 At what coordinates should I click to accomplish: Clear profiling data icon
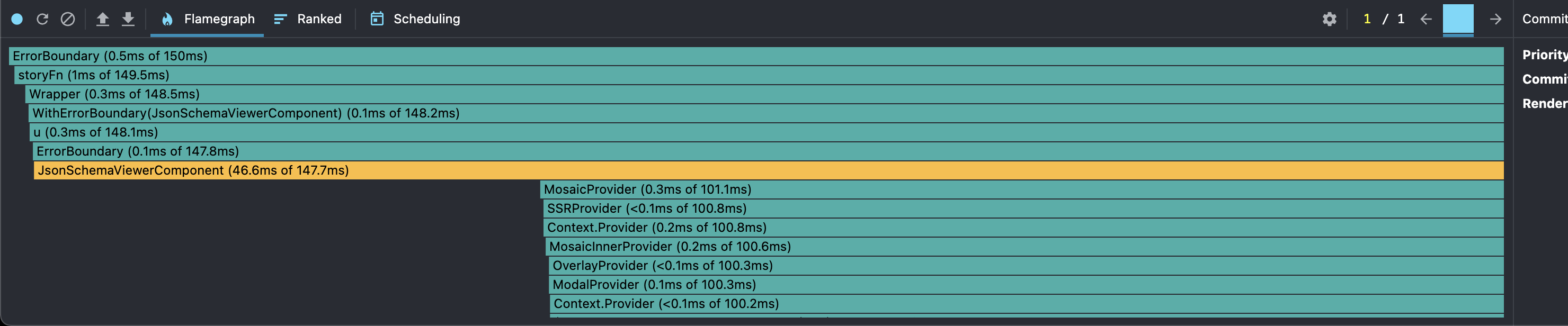(68, 19)
